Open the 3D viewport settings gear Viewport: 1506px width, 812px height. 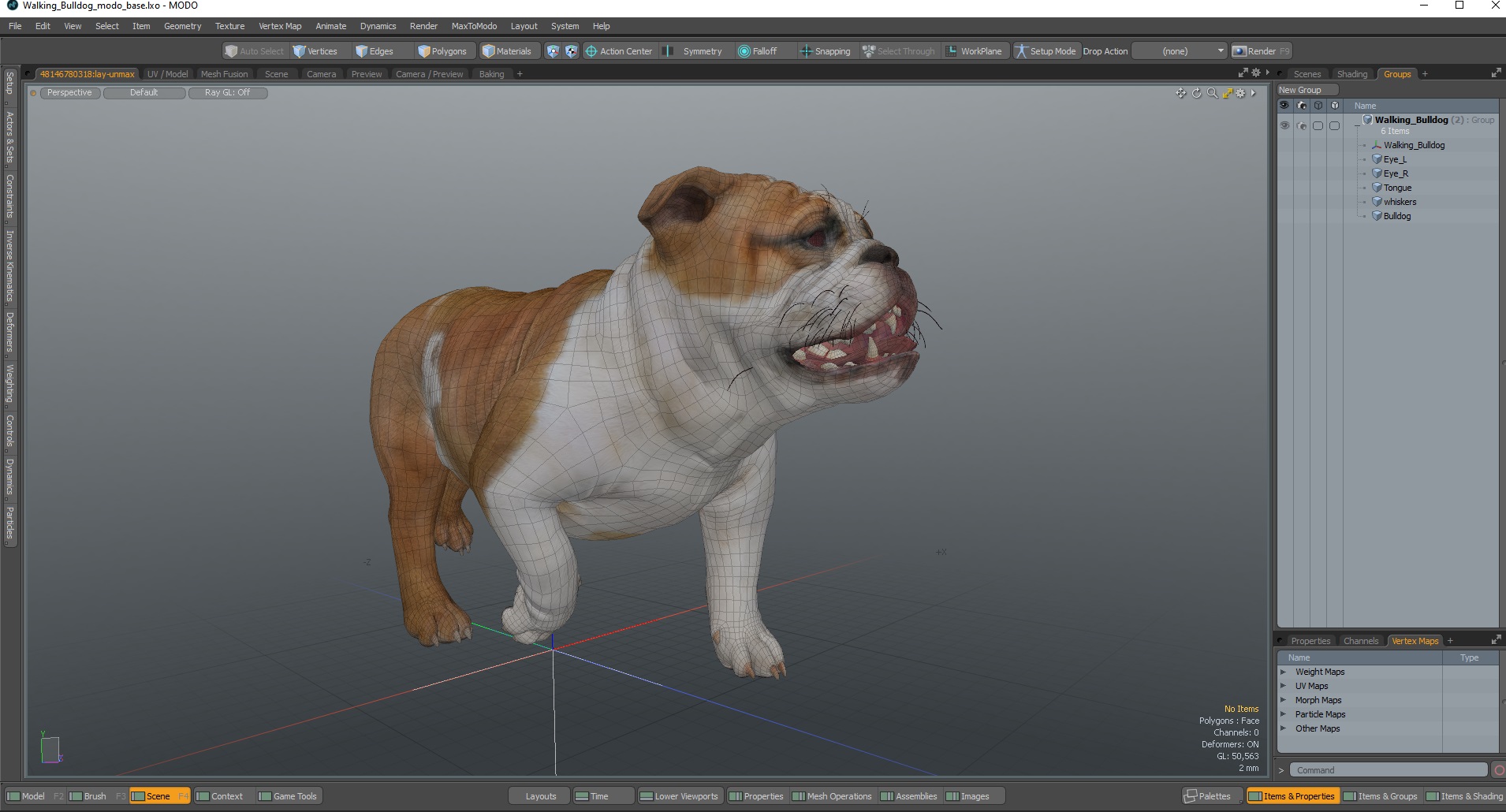[1240, 93]
